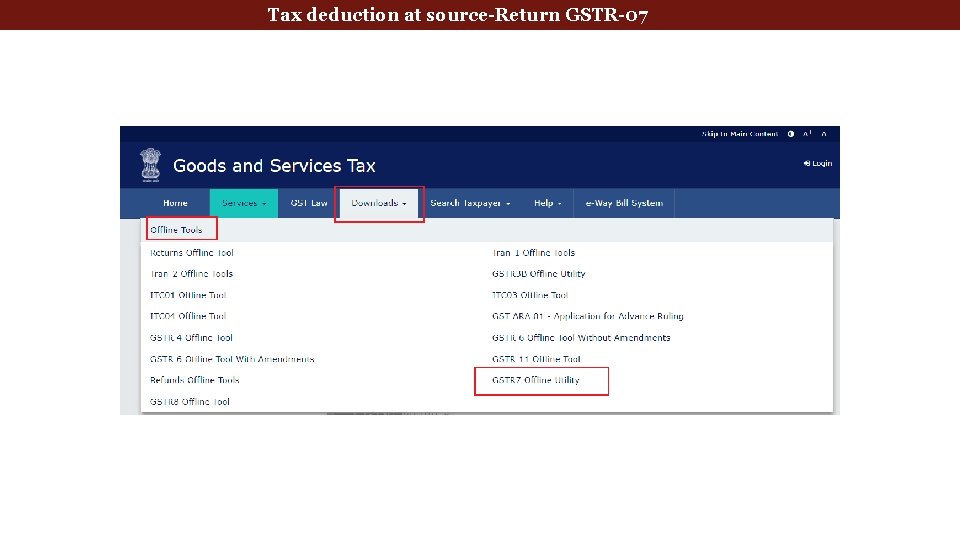Click the national emblem logo
Image resolution: width=960 pixels, height=540 pixels.
pos(150,165)
